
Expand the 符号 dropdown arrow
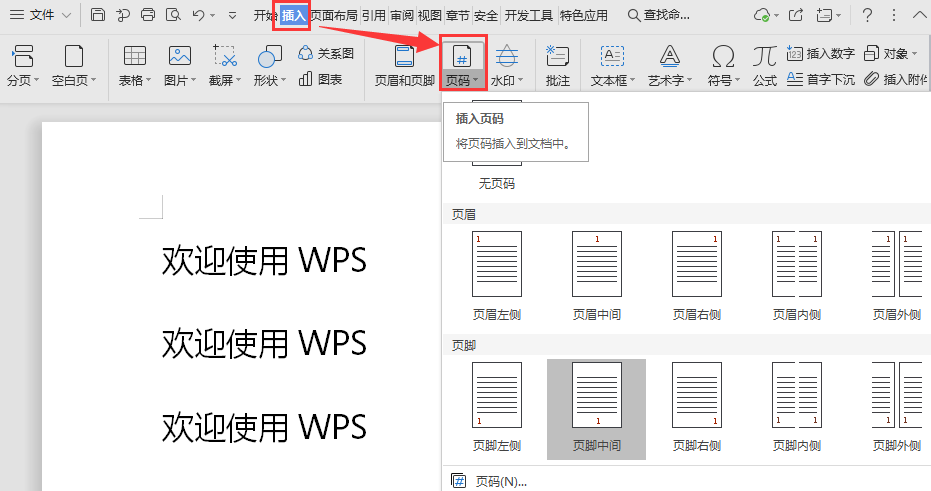pyautogui.click(x=737, y=80)
